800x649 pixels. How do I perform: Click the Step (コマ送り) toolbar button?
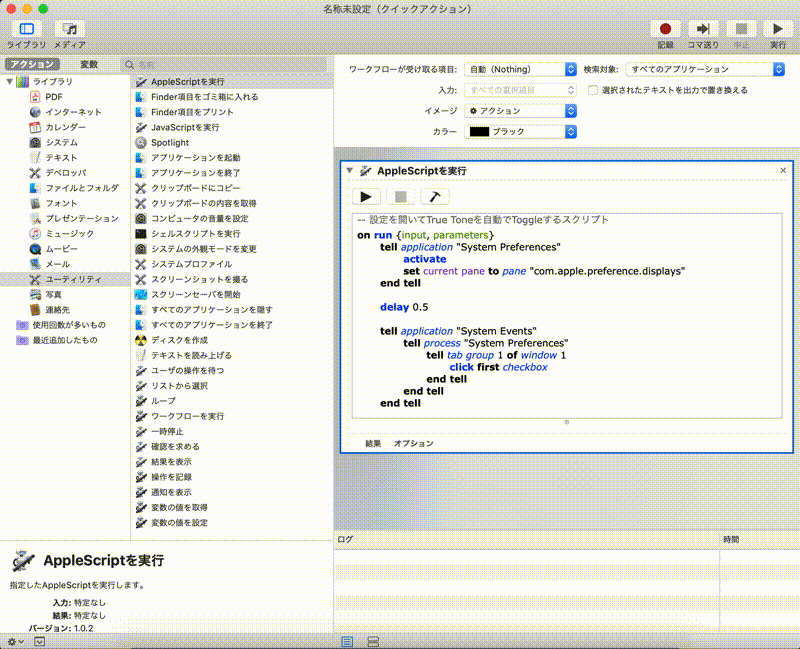click(703, 29)
